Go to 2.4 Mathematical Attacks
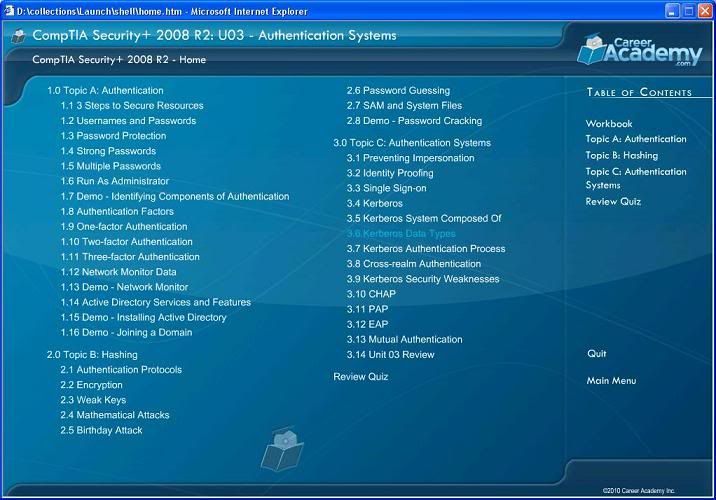The width and height of the screenshot is (716, 500). click(115, 415)
